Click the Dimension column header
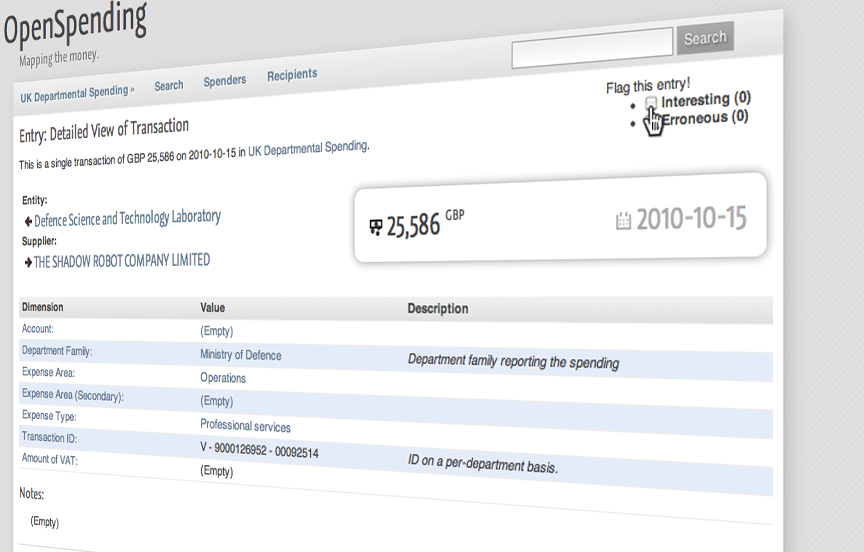Viewport: 864px width, 552px height. click(x=42, y=307)
